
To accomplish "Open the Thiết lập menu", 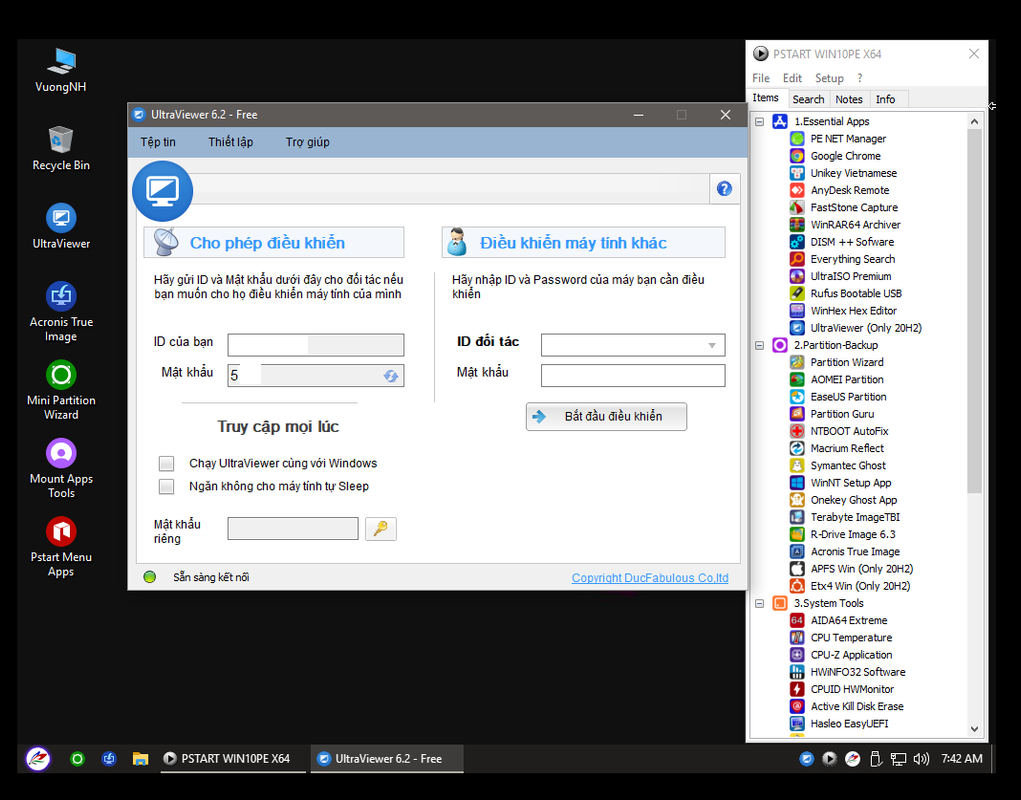I will click(231, 142).
